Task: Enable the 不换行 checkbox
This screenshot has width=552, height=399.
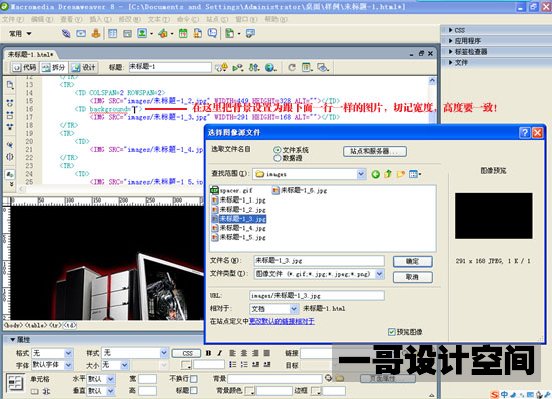Action: 194,379
